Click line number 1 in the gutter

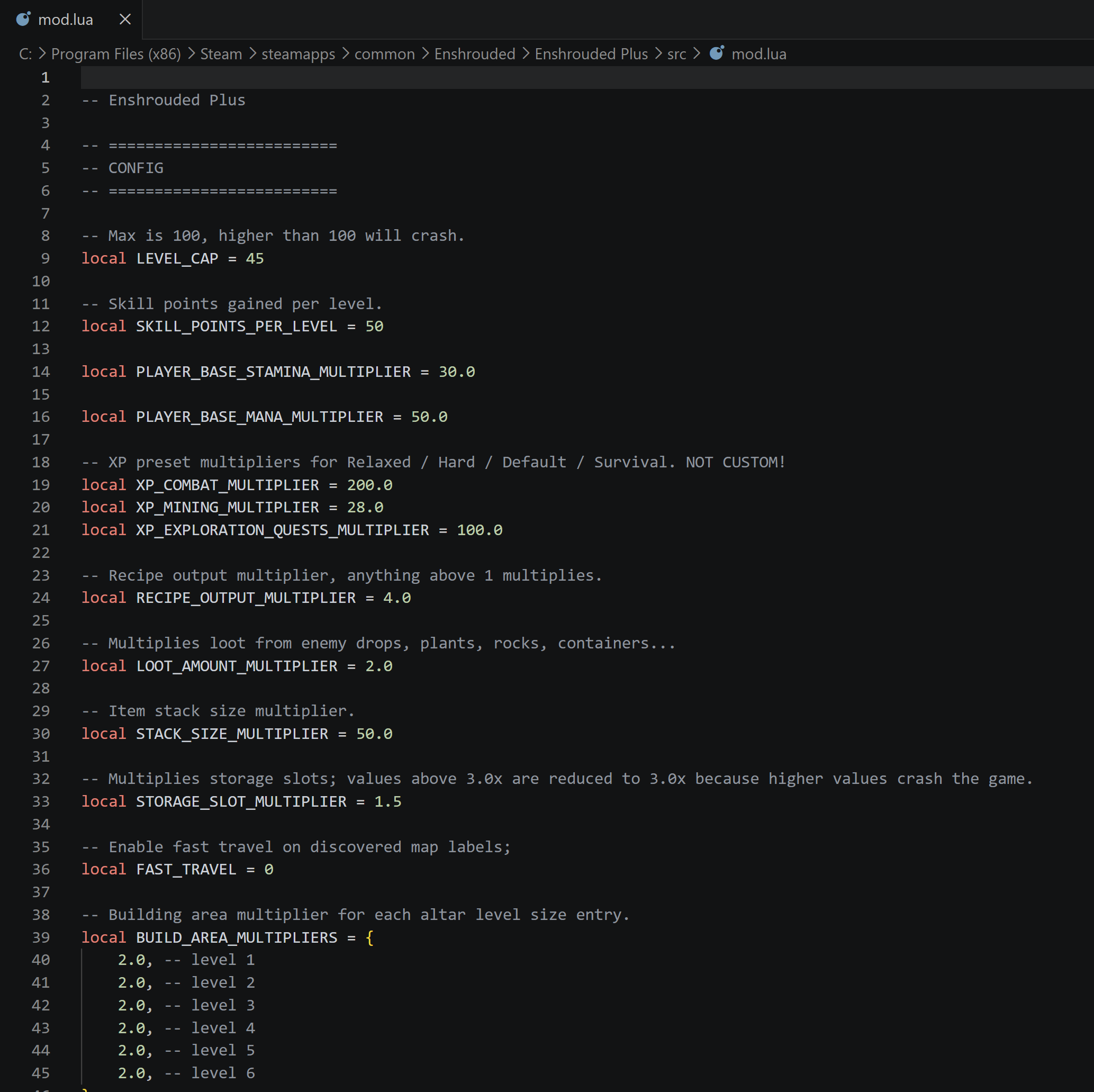pos(46,77)
